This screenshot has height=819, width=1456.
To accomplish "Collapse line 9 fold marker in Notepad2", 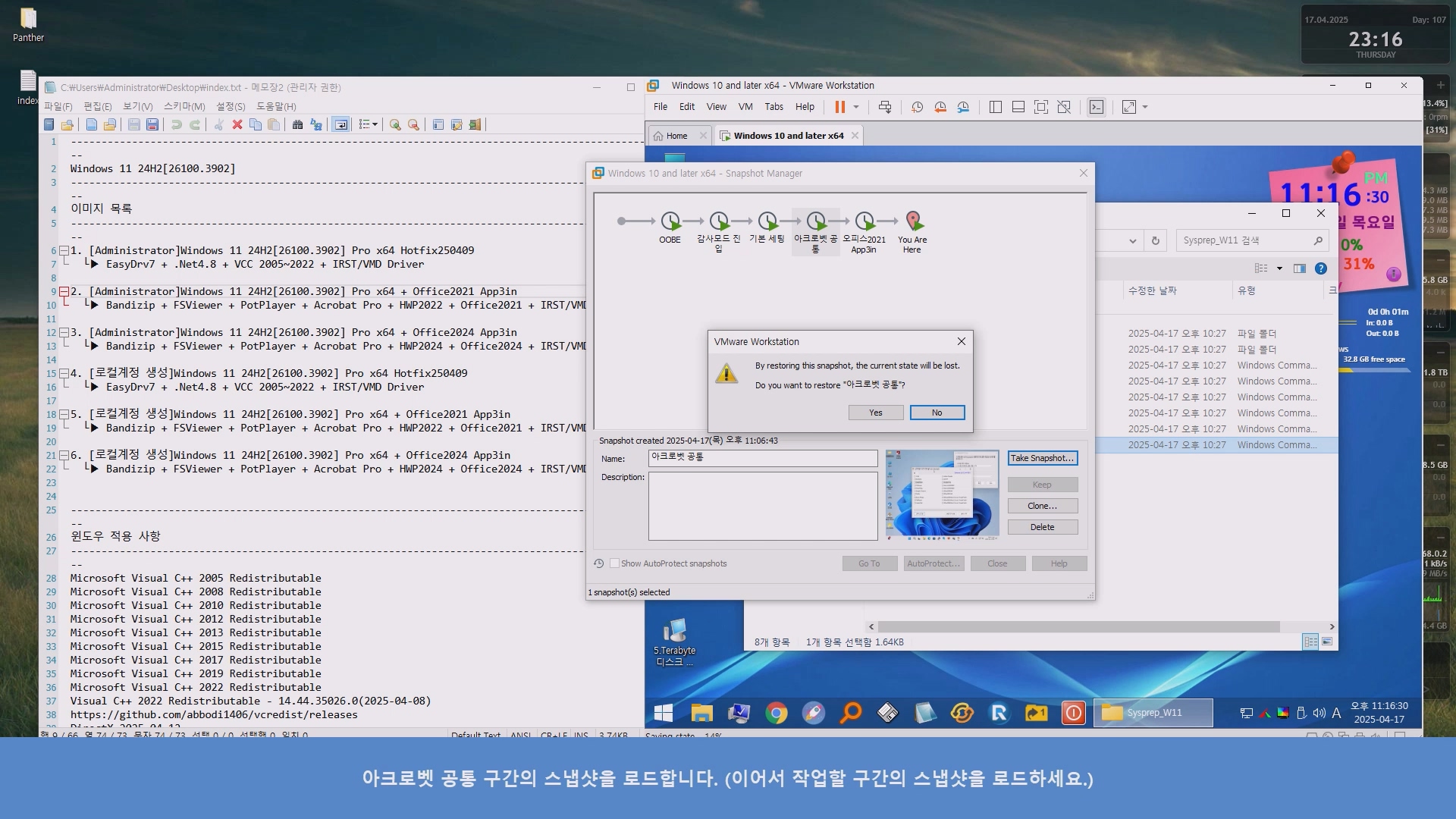I will coord(64,292).
